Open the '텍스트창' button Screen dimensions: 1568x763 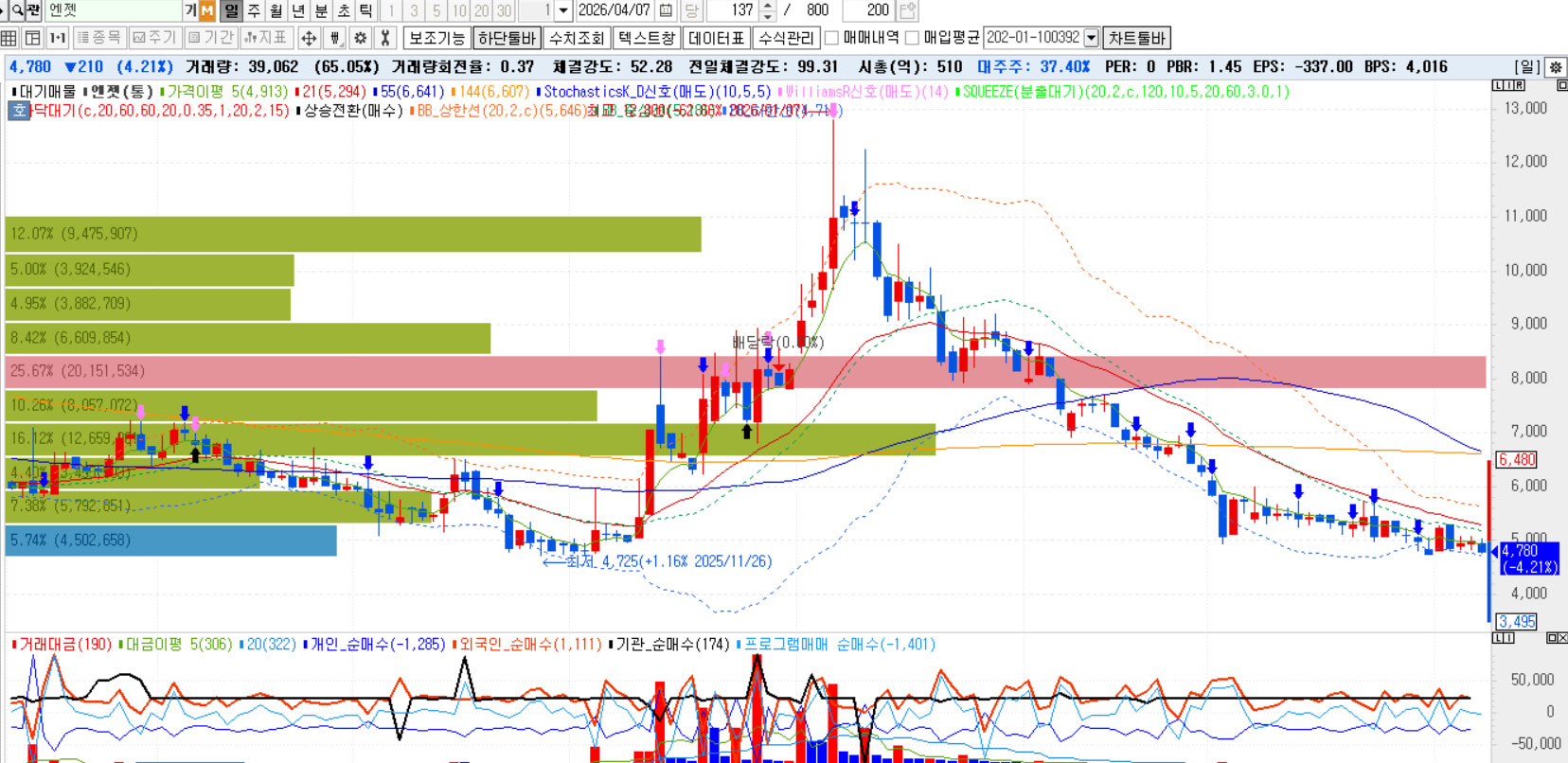647,38
